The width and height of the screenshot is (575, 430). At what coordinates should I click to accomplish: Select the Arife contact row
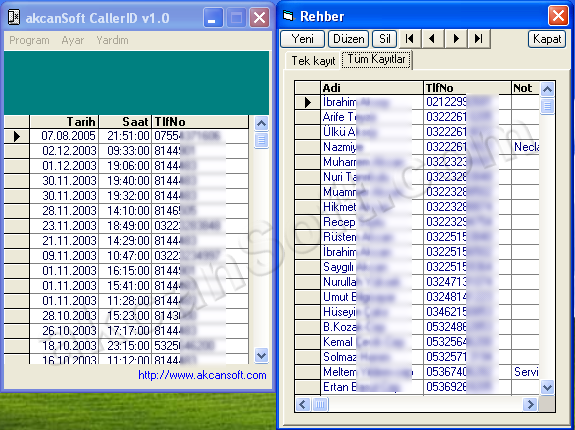pos(417,117)
